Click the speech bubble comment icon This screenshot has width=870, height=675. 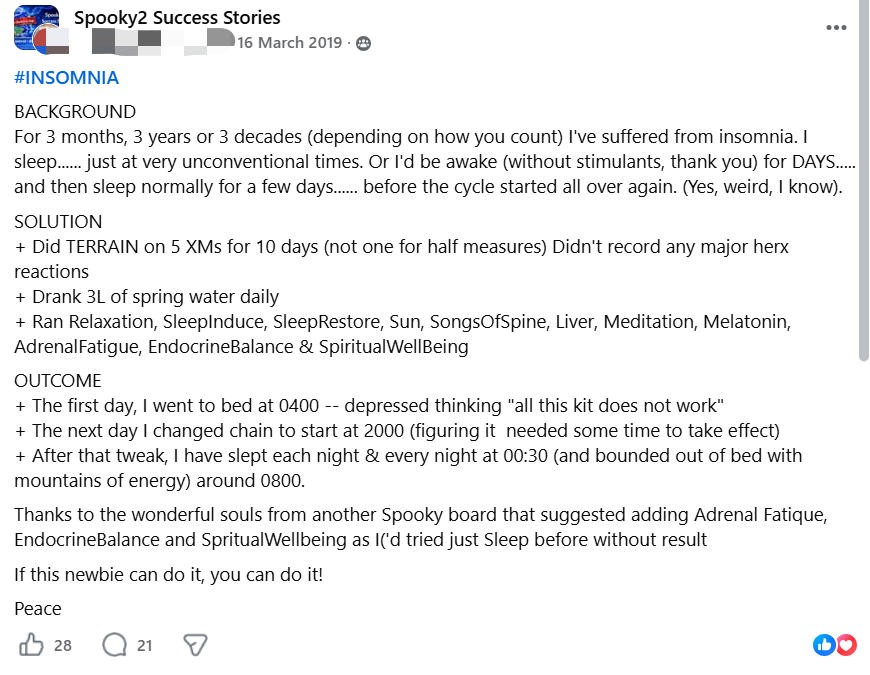pyautogui.click(x=115, y=645)
